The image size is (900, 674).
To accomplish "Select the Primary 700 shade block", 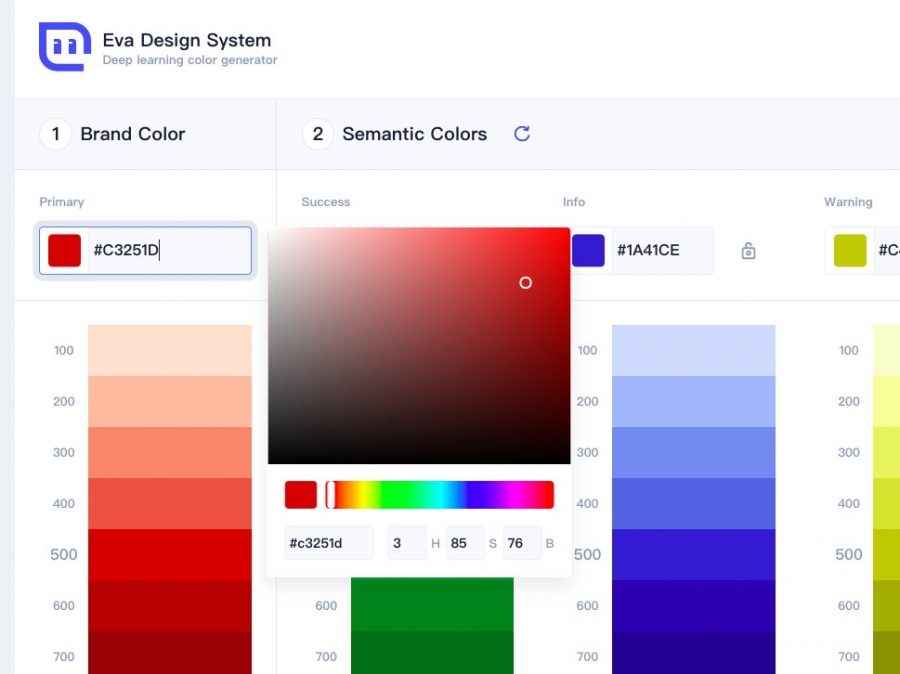I will coord(170,653).
